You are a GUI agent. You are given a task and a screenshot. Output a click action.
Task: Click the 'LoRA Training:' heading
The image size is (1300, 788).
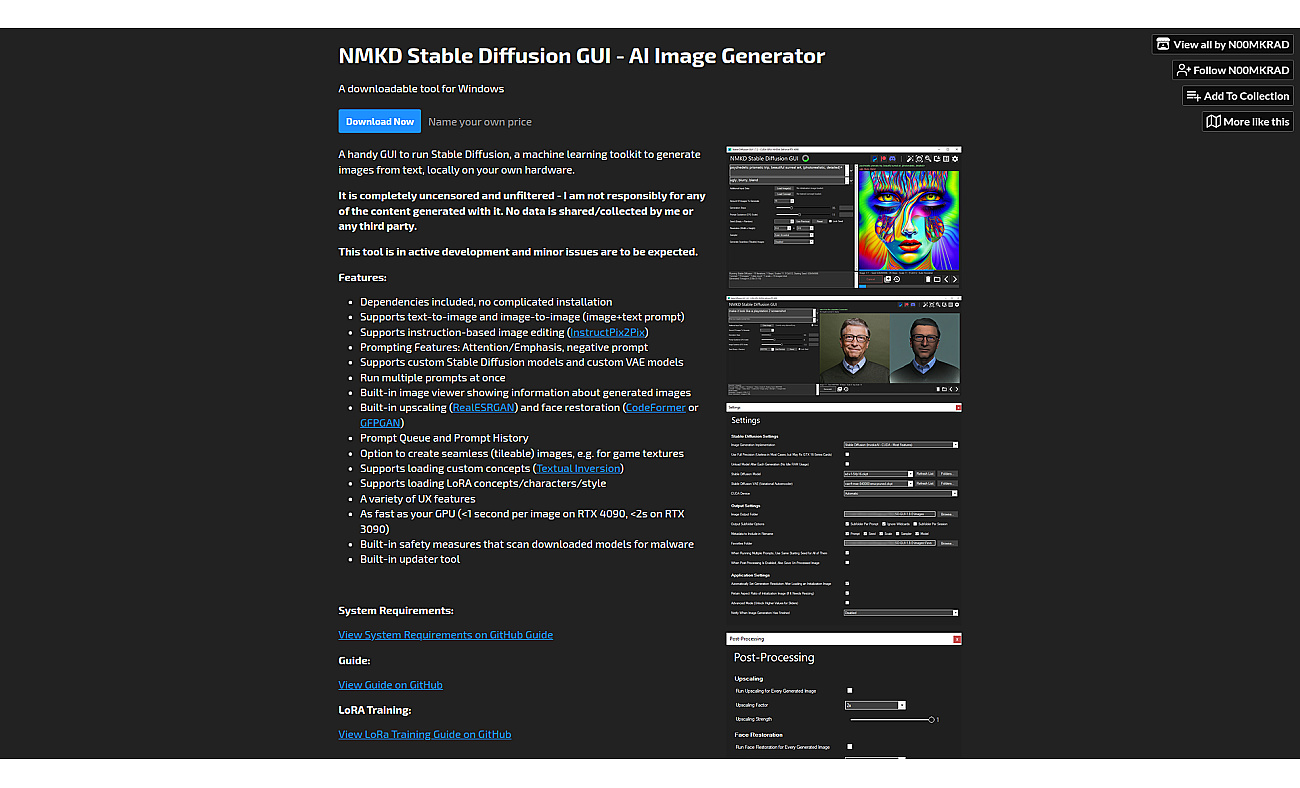point(375,710)
